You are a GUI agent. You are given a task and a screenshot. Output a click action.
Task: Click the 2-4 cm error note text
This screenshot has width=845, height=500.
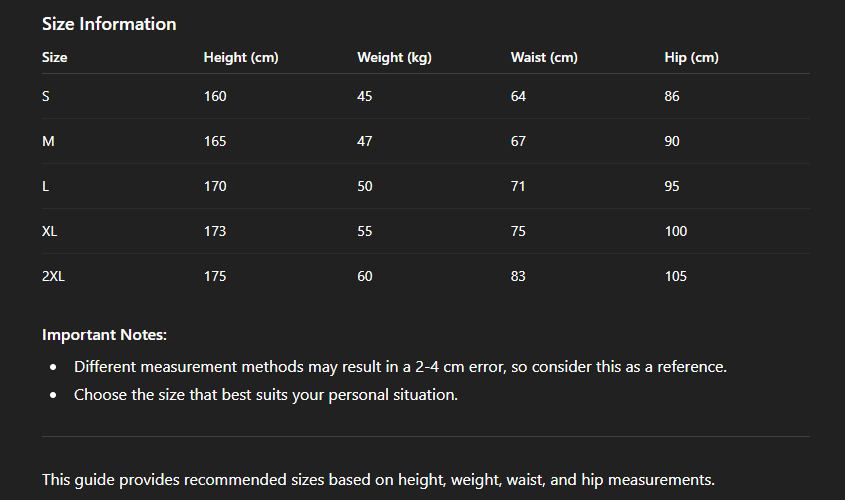pyautogui.click(x=400, y=367)
